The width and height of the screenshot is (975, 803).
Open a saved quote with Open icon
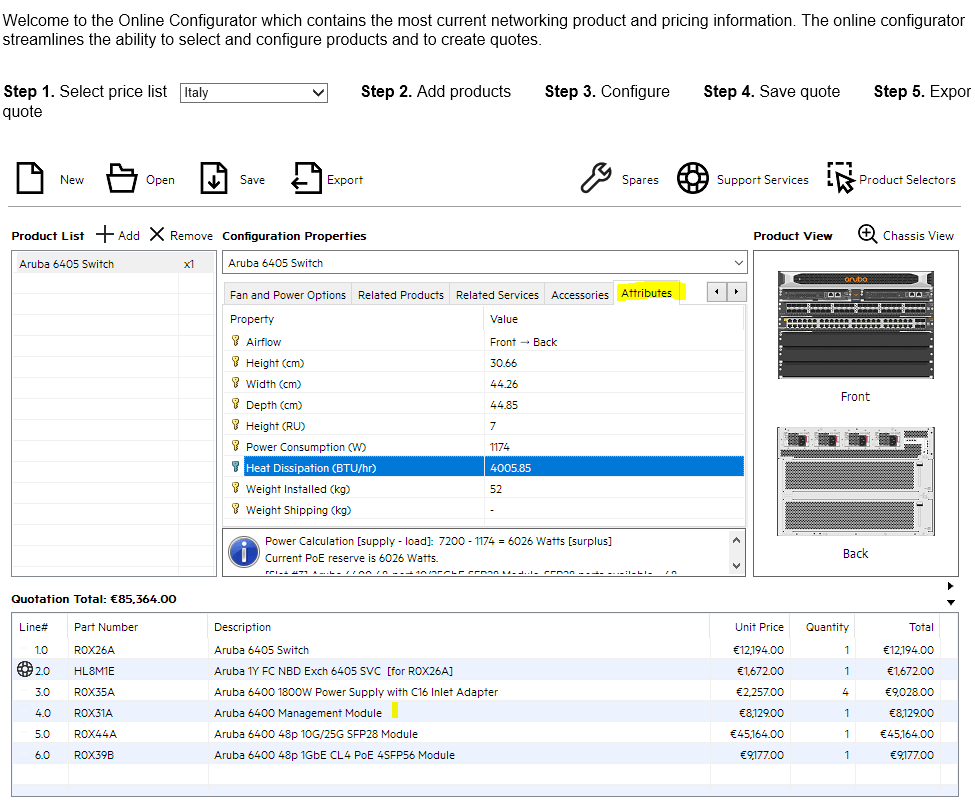point(122,179)
